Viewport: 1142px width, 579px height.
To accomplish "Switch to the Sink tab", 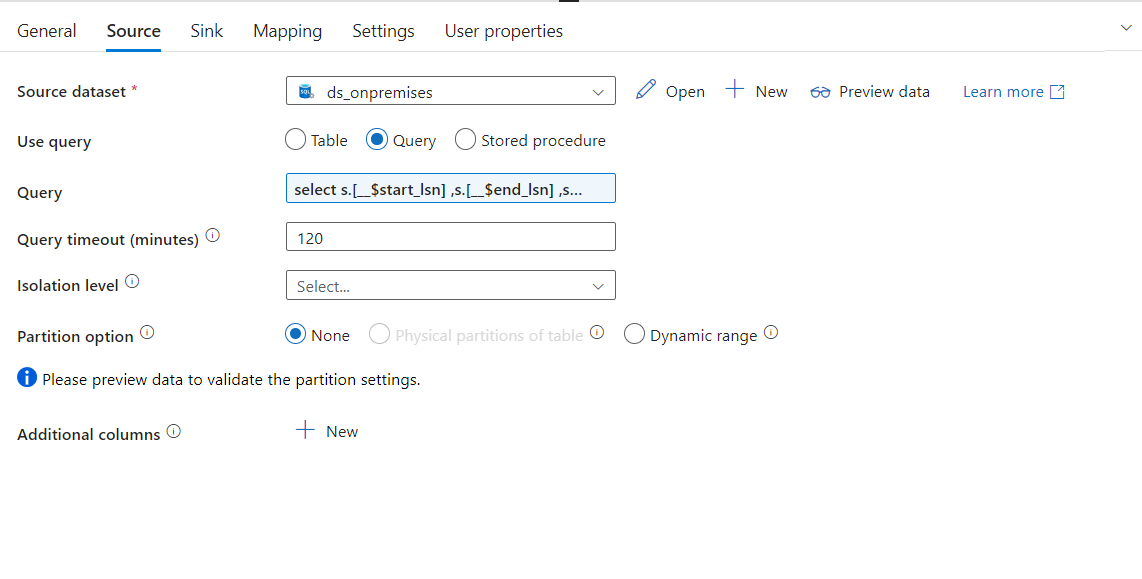I will pyautogui.click(x=207, y=31).
